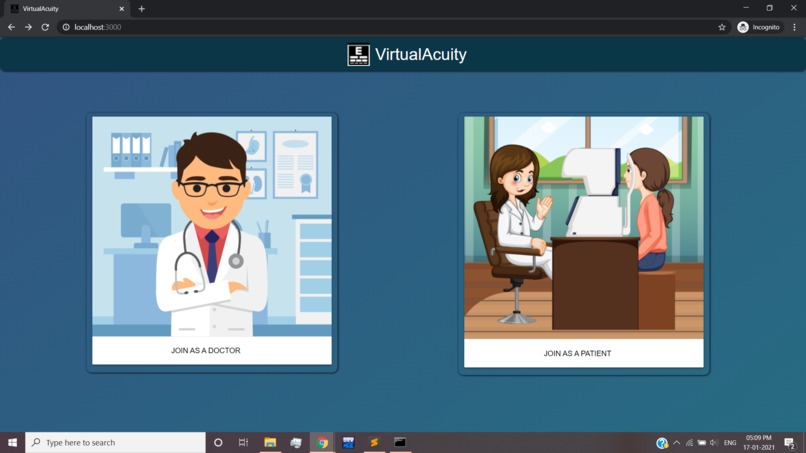This screenshot has height=453, width=806.
Task: Open Cortana circle icon on taskbar
Action: click(218, 443)
